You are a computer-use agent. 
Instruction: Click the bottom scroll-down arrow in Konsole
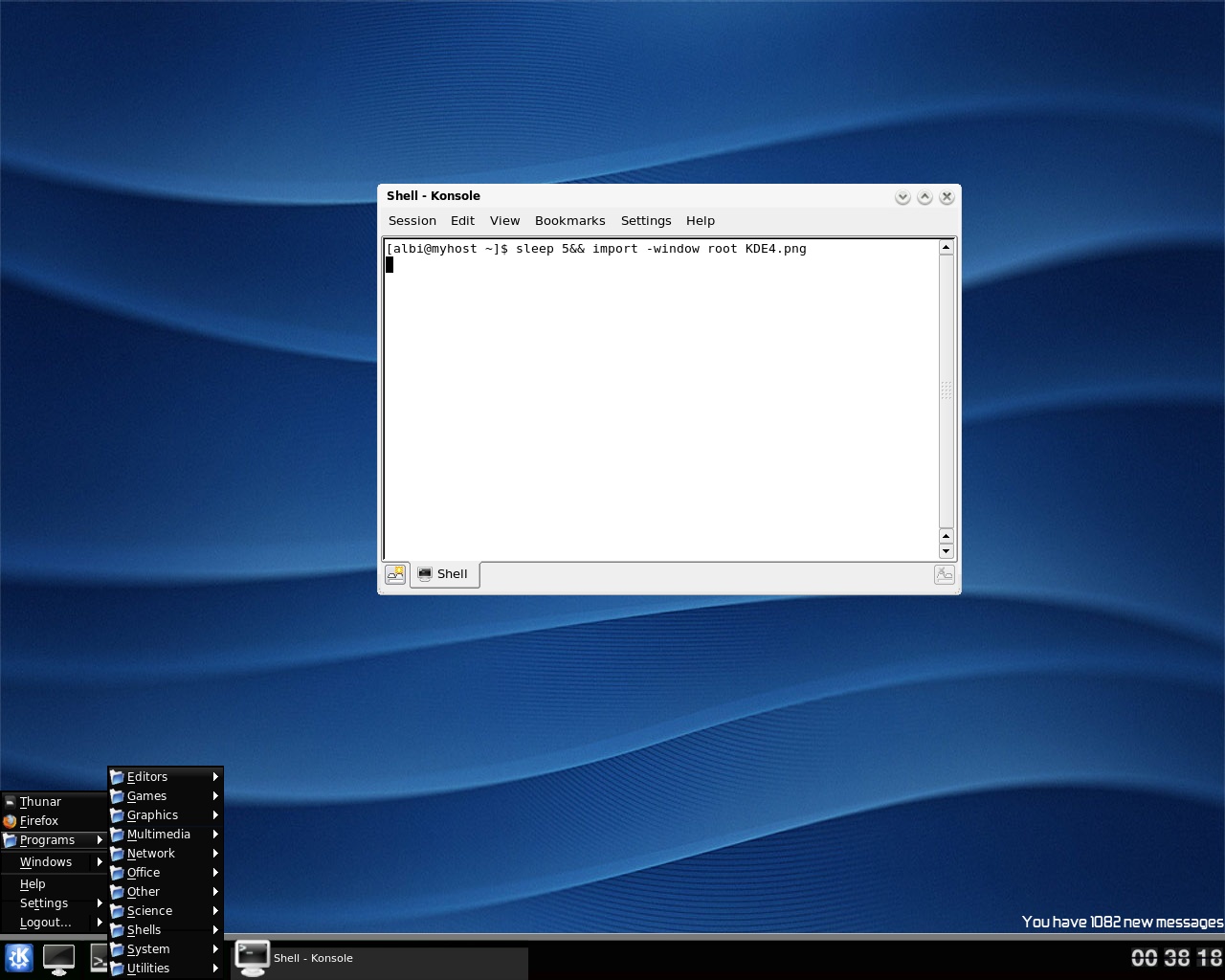[x=947, y=550]
